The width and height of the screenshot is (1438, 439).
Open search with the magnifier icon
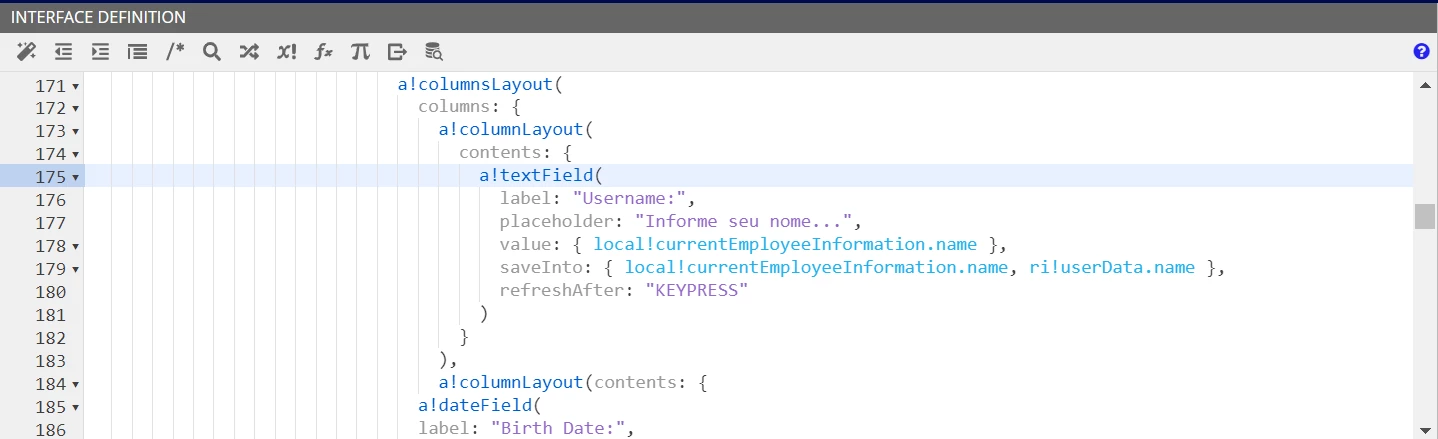tap(211, 51)
